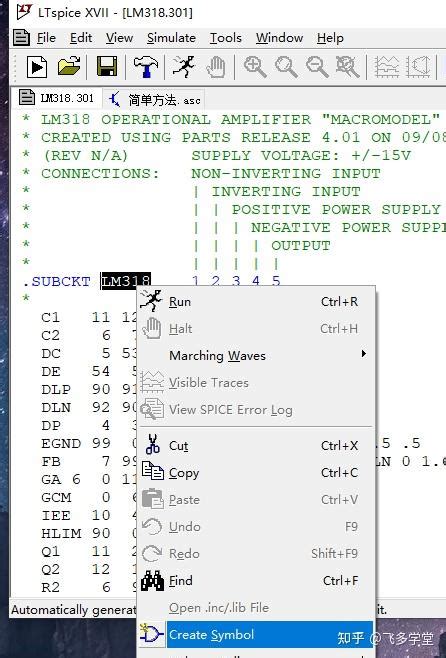Click the IEE line in the netlist

(89, 515)
